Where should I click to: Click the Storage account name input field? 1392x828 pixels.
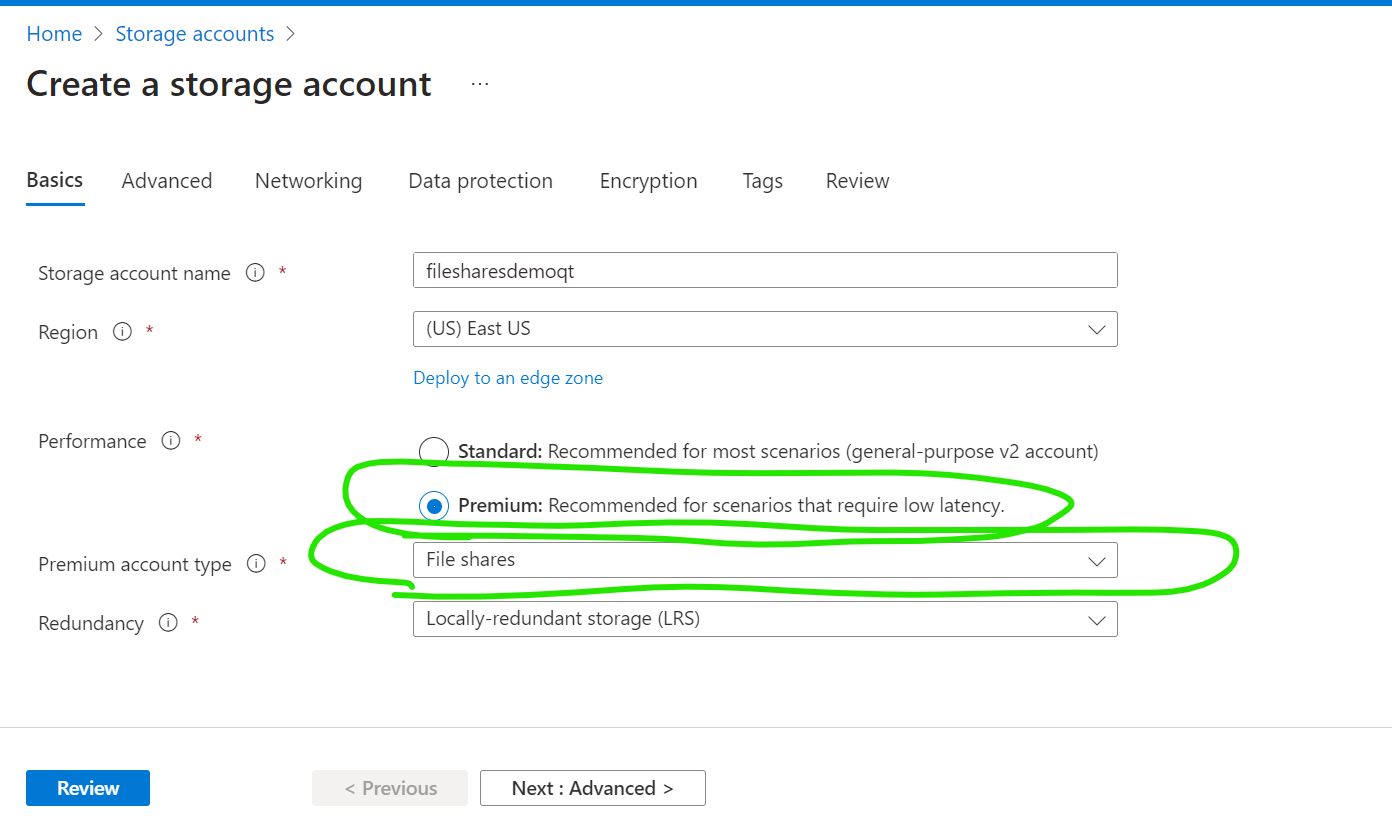pyautogui.click(x=765, y=270)
